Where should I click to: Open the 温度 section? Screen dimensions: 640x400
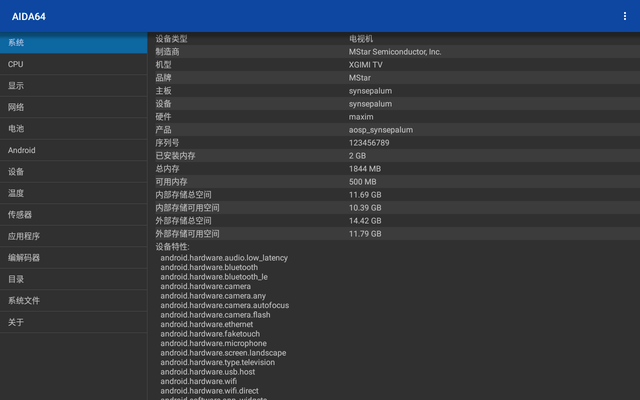tap(73, 193)
